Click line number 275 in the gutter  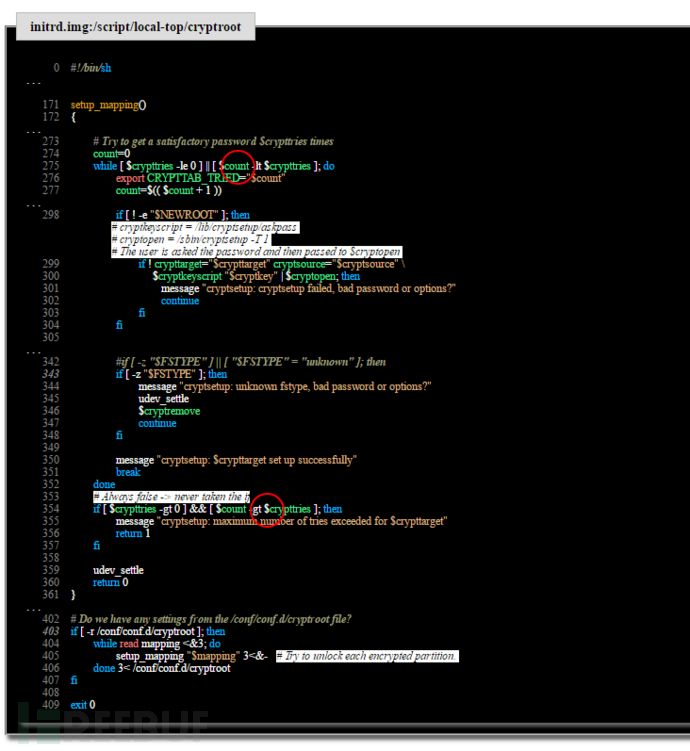tap(51, 166)
